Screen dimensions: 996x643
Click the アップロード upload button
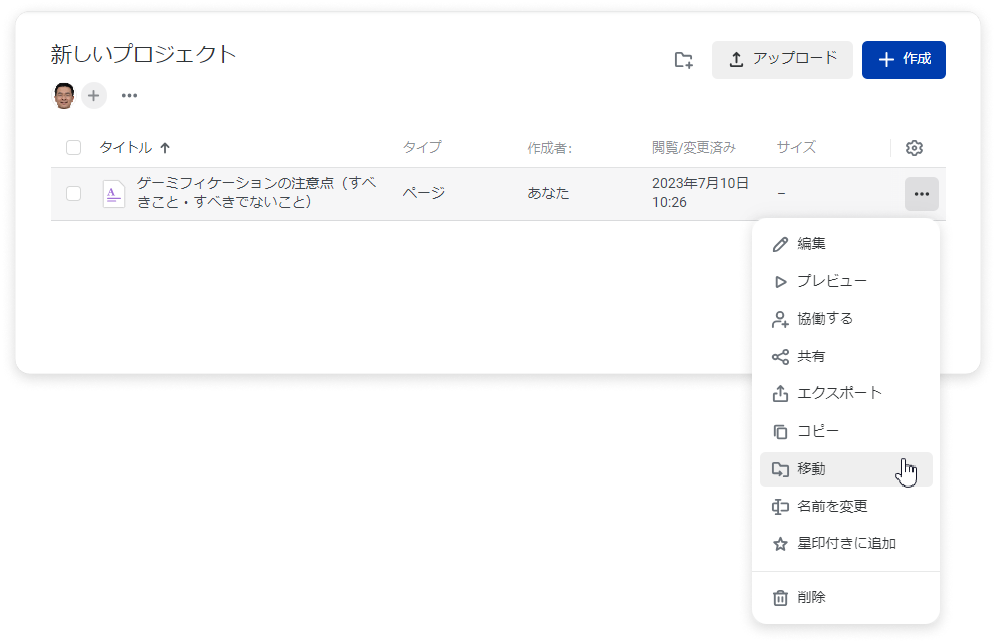point(782,60)
